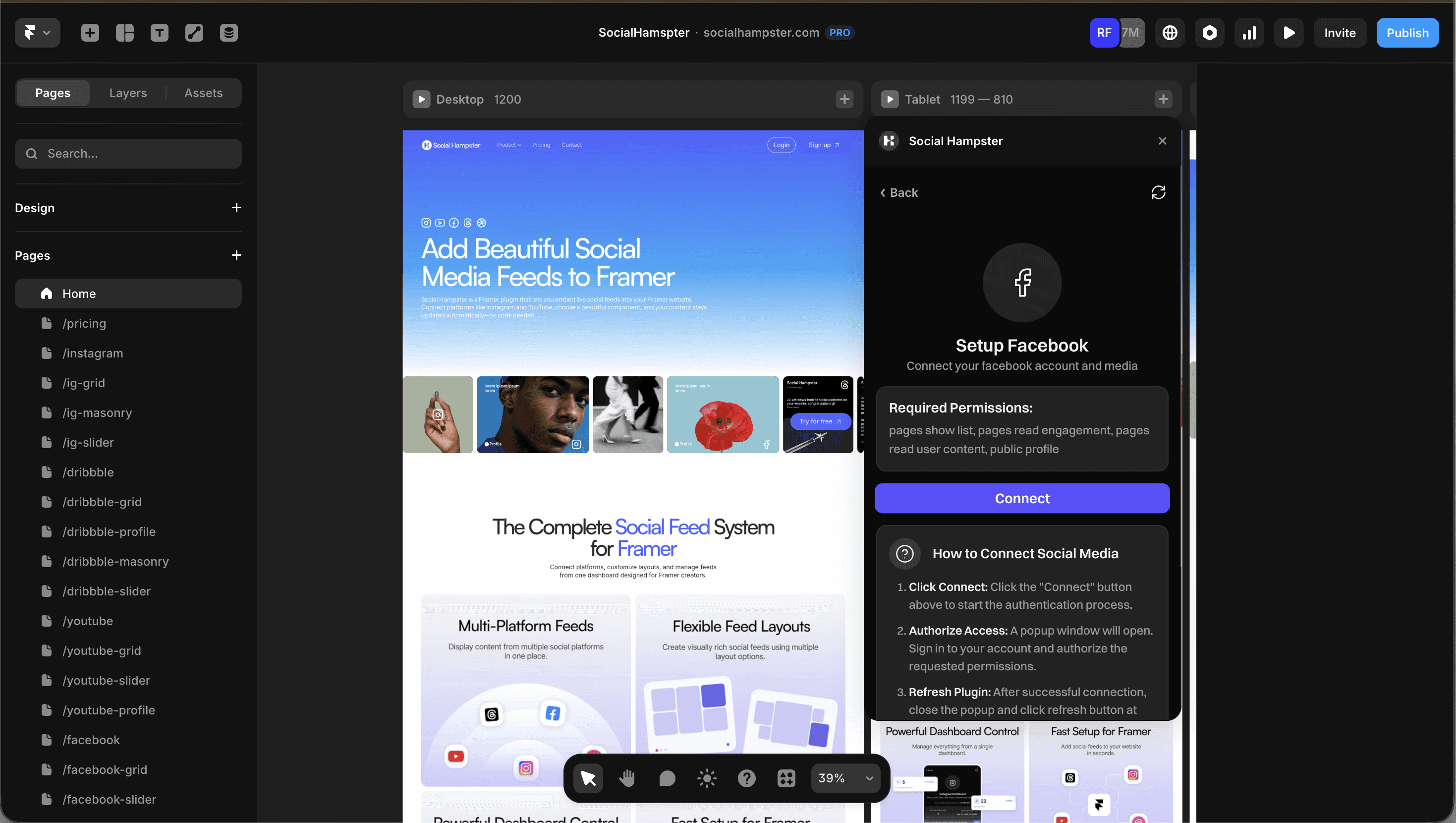Select the Text tool
1456x823 pixels.
click(160, 33)
